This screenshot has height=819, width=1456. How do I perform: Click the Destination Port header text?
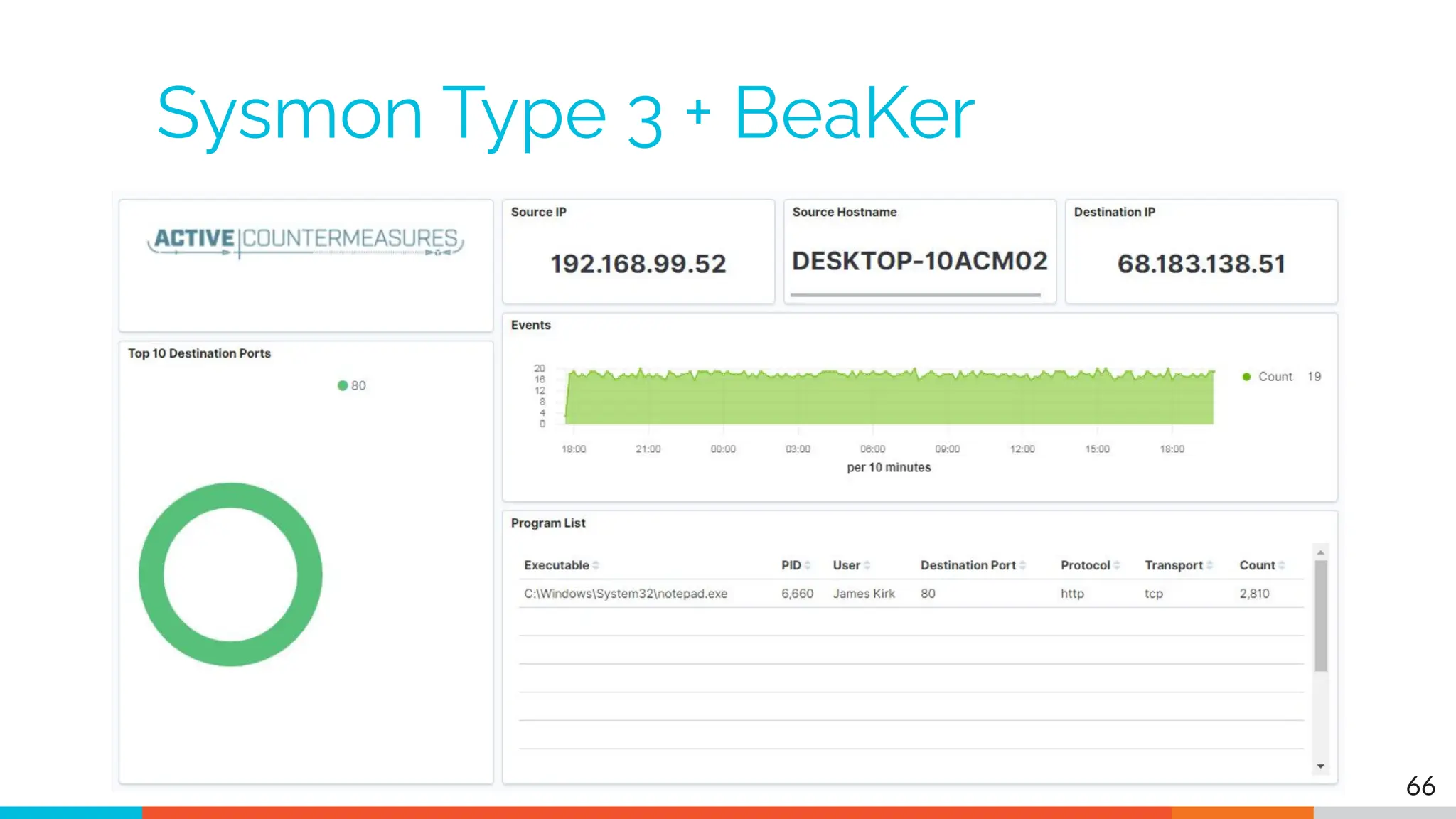click(x=968, y=566)
